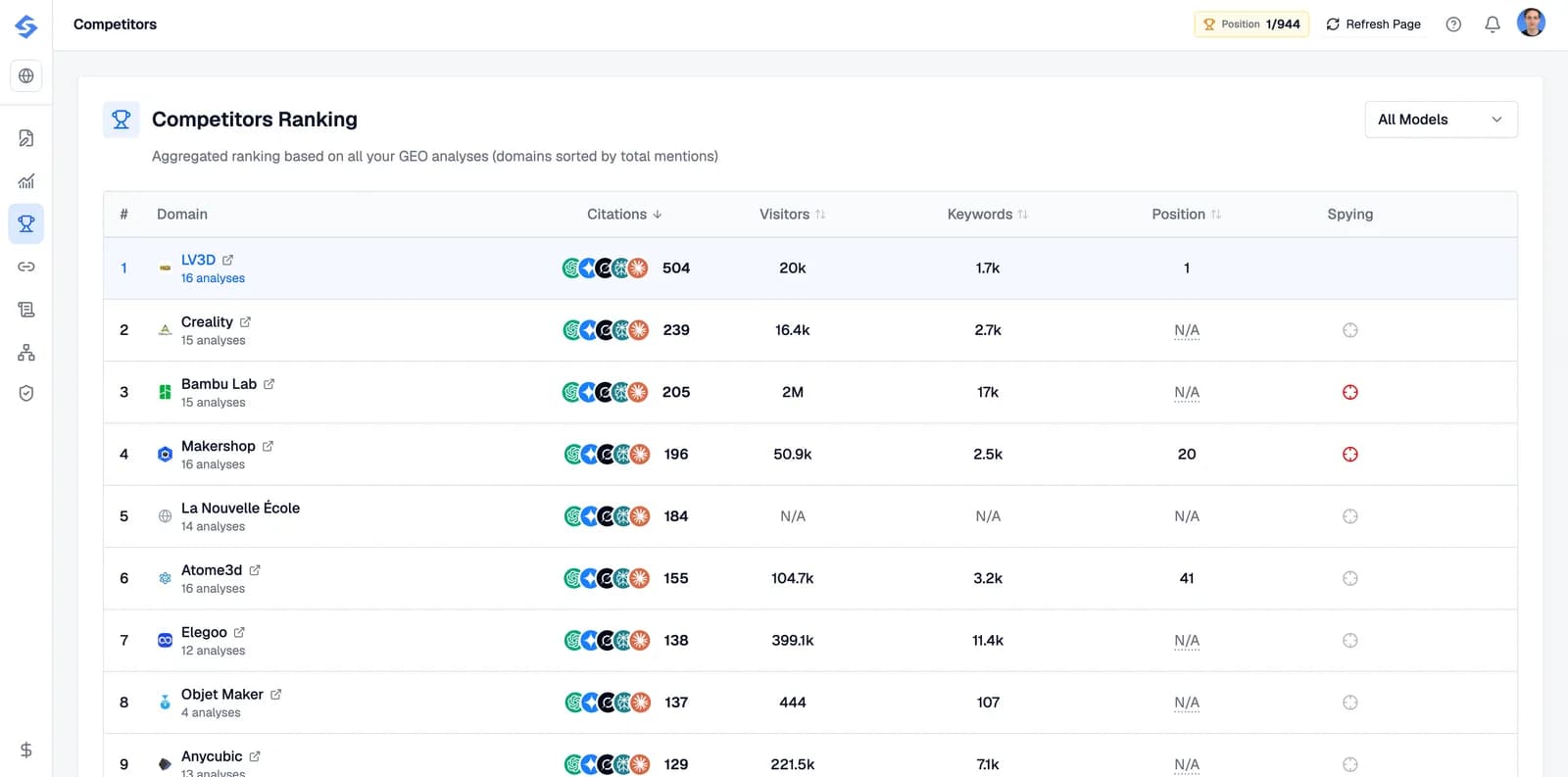
Task: Toggle spying for Objet Maker
Action: [1350, 703]
